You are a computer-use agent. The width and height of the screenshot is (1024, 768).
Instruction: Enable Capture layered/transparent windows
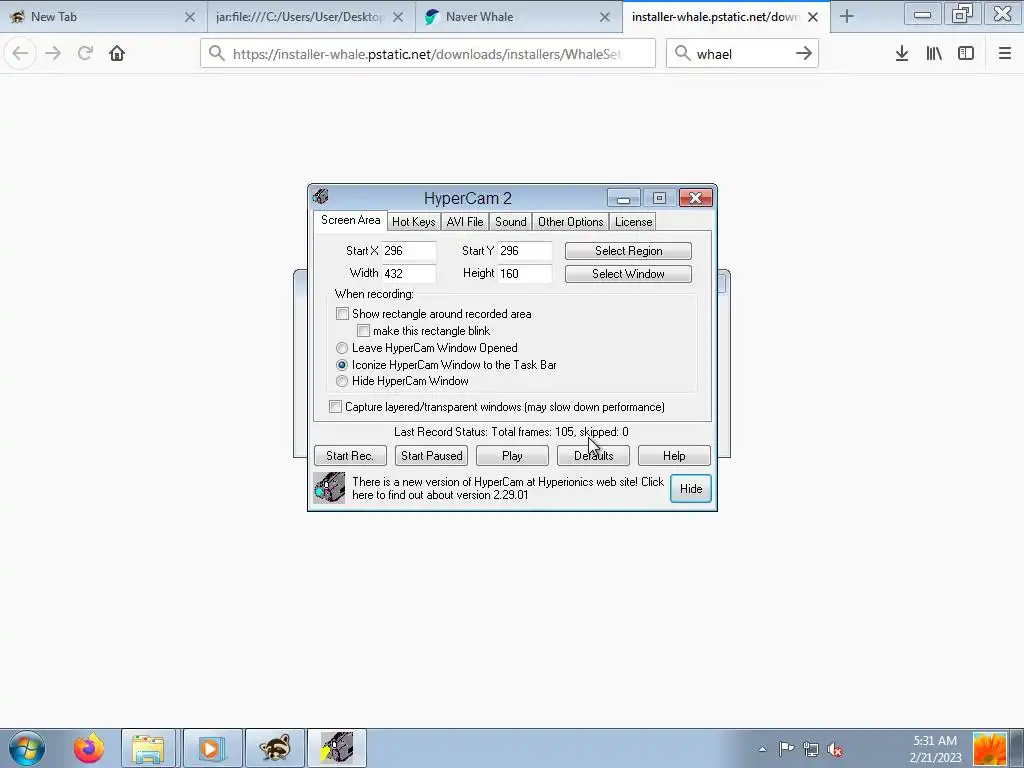pos(335,407)
